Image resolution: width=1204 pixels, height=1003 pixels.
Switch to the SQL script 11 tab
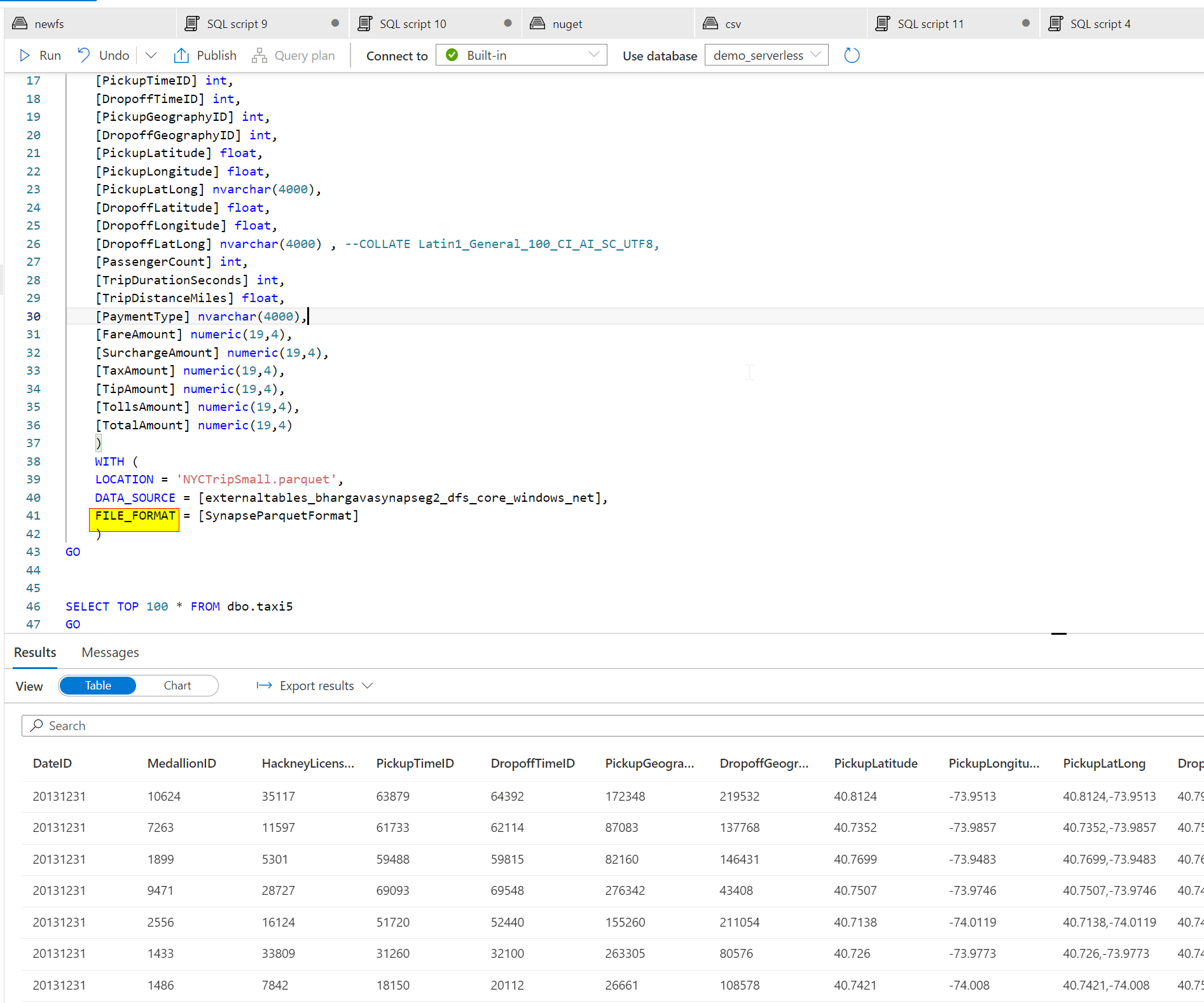point(931,23)
